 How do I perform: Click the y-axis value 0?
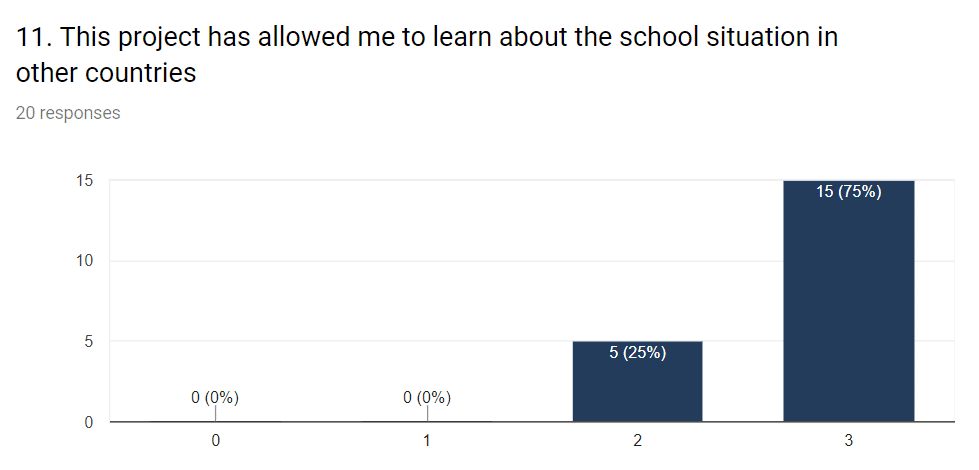coord(89,423)
